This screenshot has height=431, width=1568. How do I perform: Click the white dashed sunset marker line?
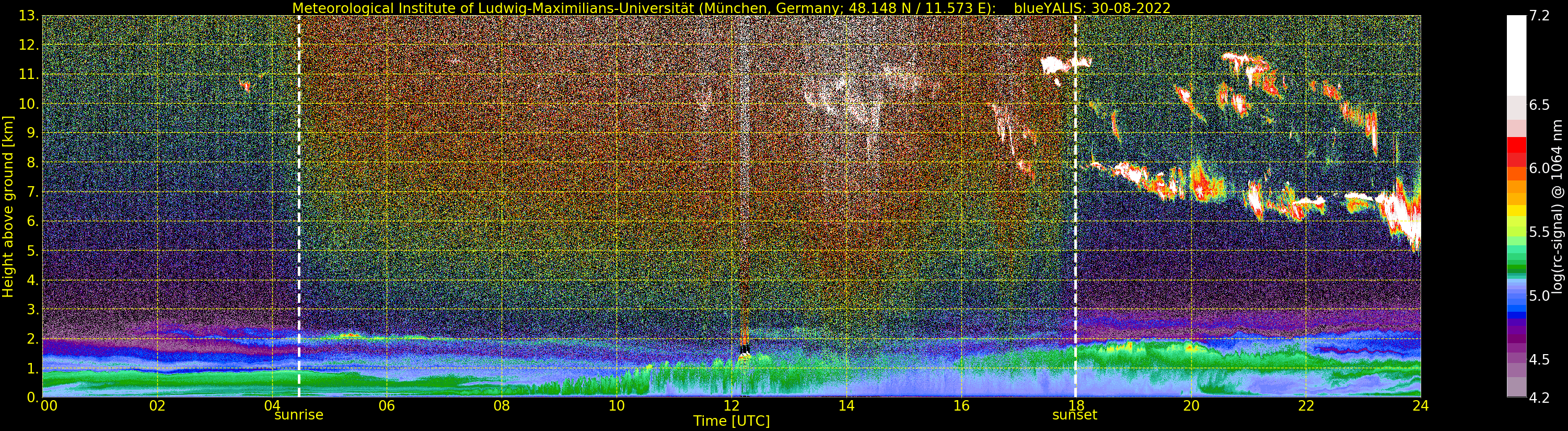pyautogui.click(x=1076, y=206)
